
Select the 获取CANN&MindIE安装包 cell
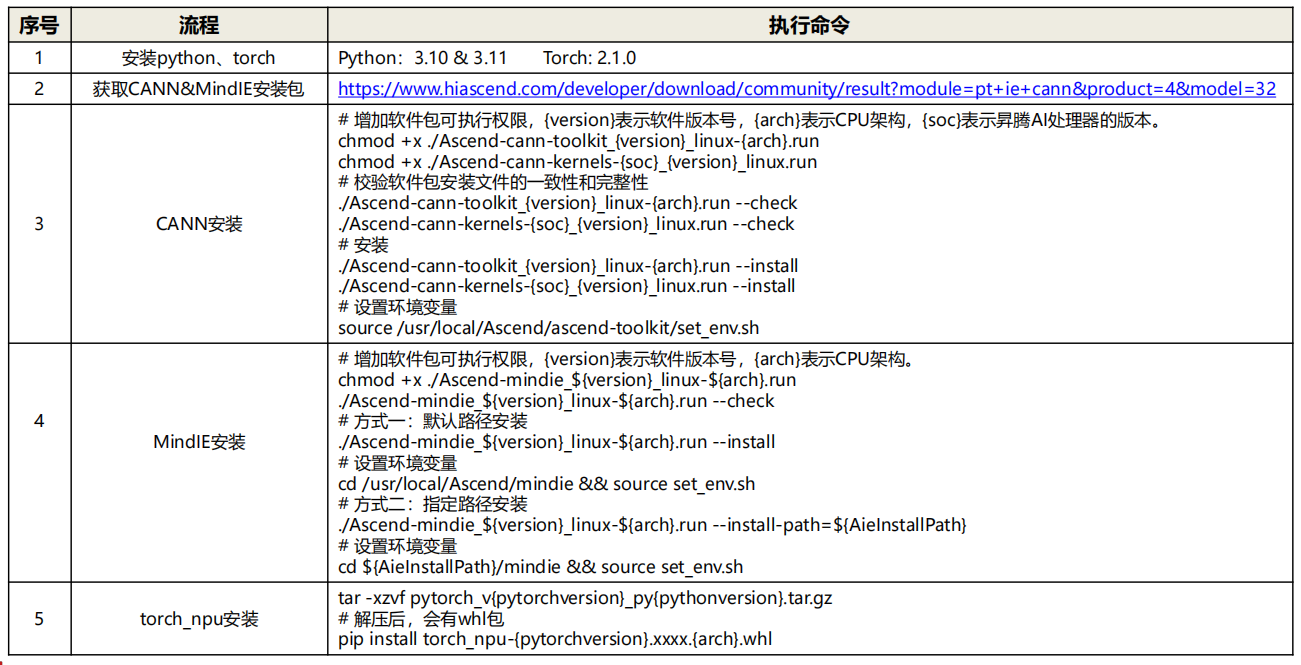pyautogui.click(x=199, y=89)
